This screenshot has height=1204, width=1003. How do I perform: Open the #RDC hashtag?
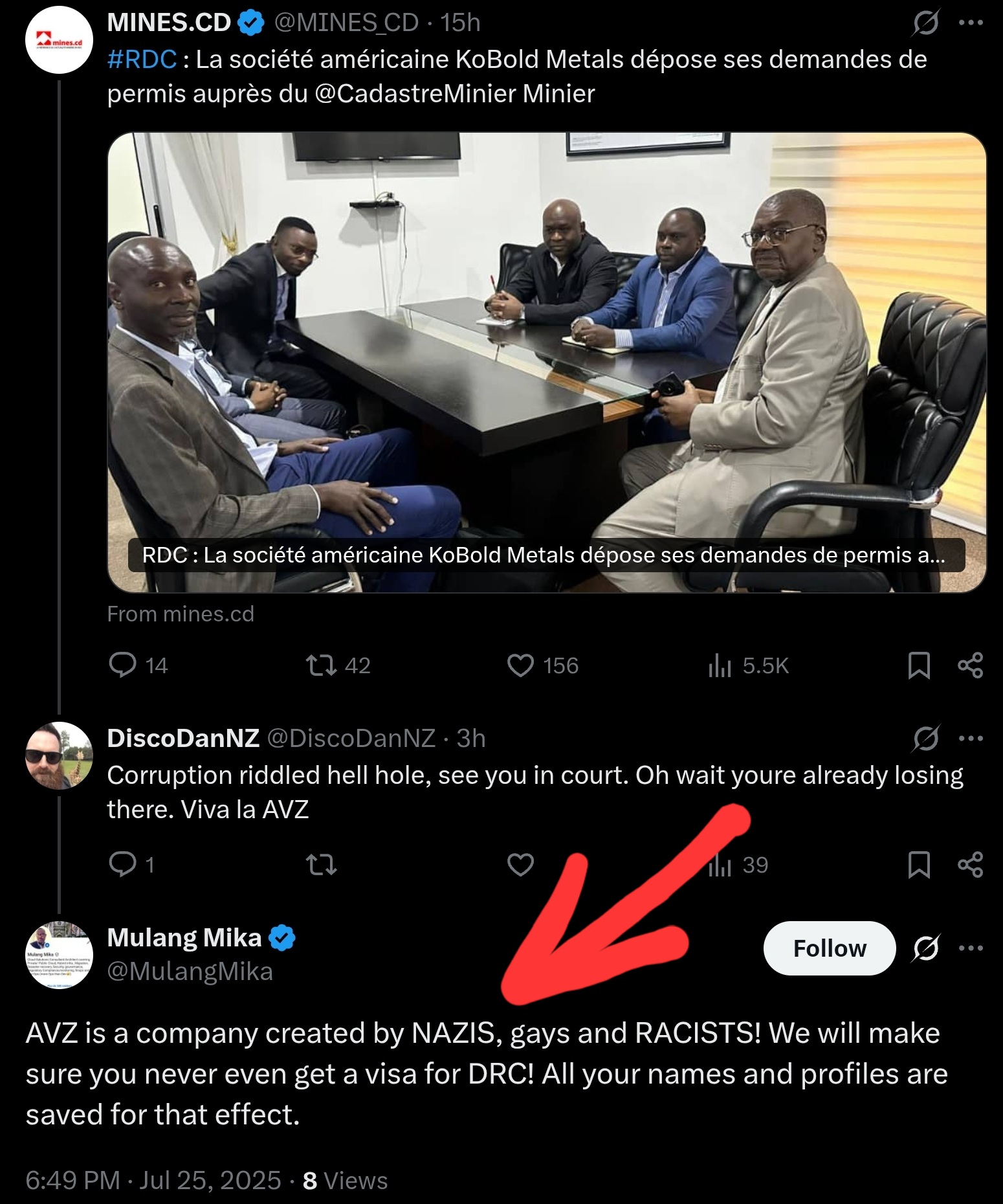142,60
